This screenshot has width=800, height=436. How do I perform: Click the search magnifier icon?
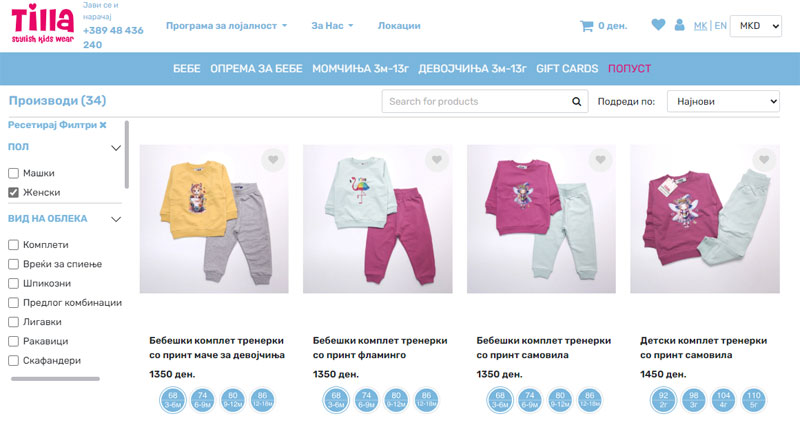pos(577,101)
